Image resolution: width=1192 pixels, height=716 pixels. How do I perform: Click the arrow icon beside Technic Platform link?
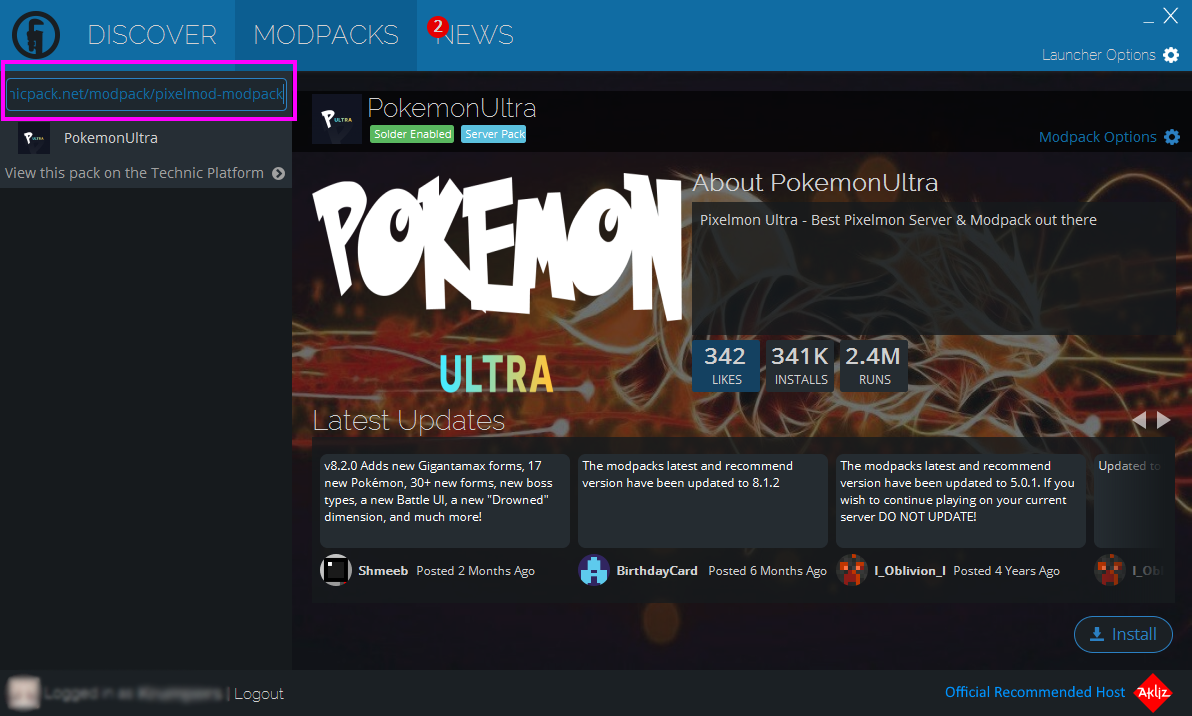pyautogui.click(x=279, y=173)
